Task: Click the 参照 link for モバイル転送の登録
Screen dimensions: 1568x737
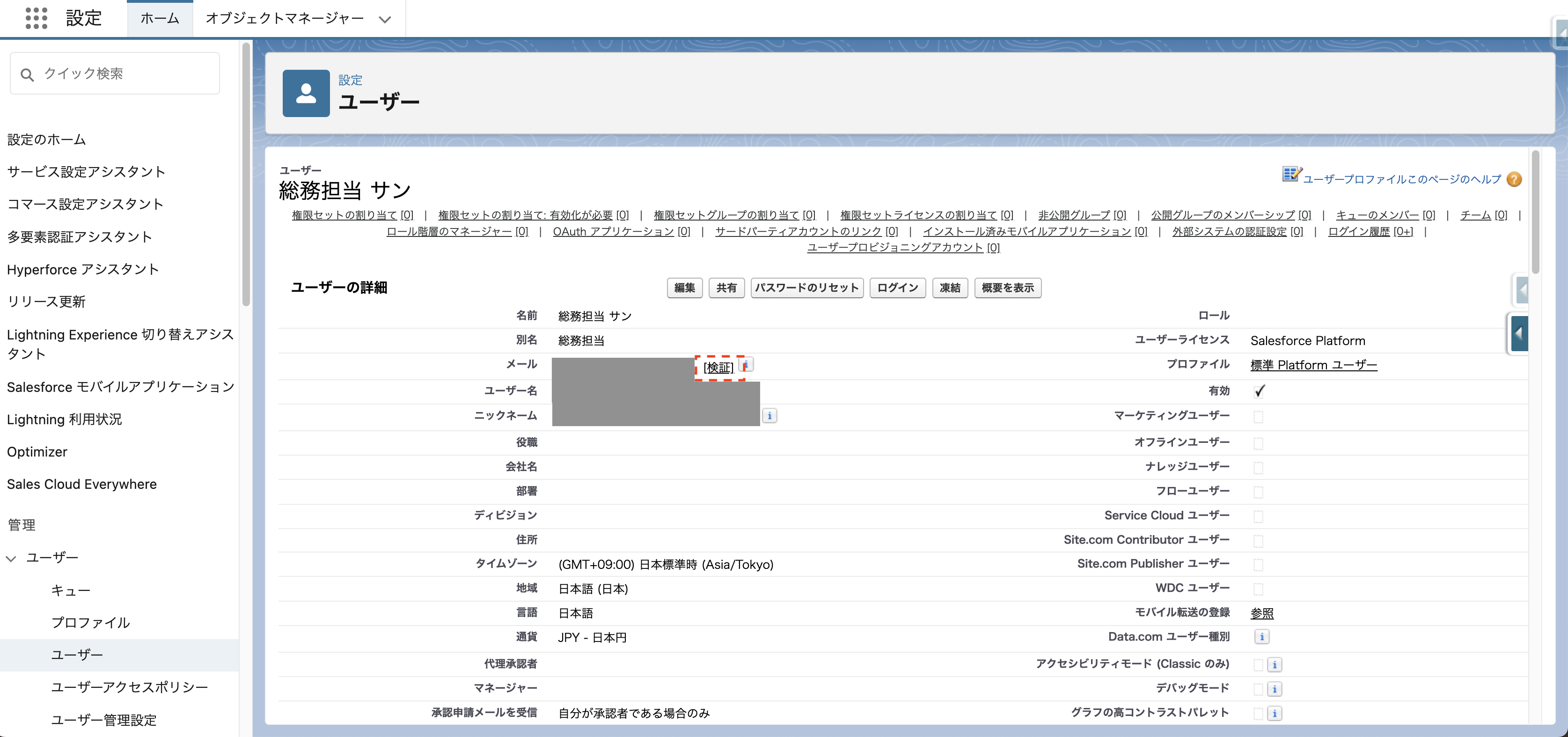Action: (1262, 613)
